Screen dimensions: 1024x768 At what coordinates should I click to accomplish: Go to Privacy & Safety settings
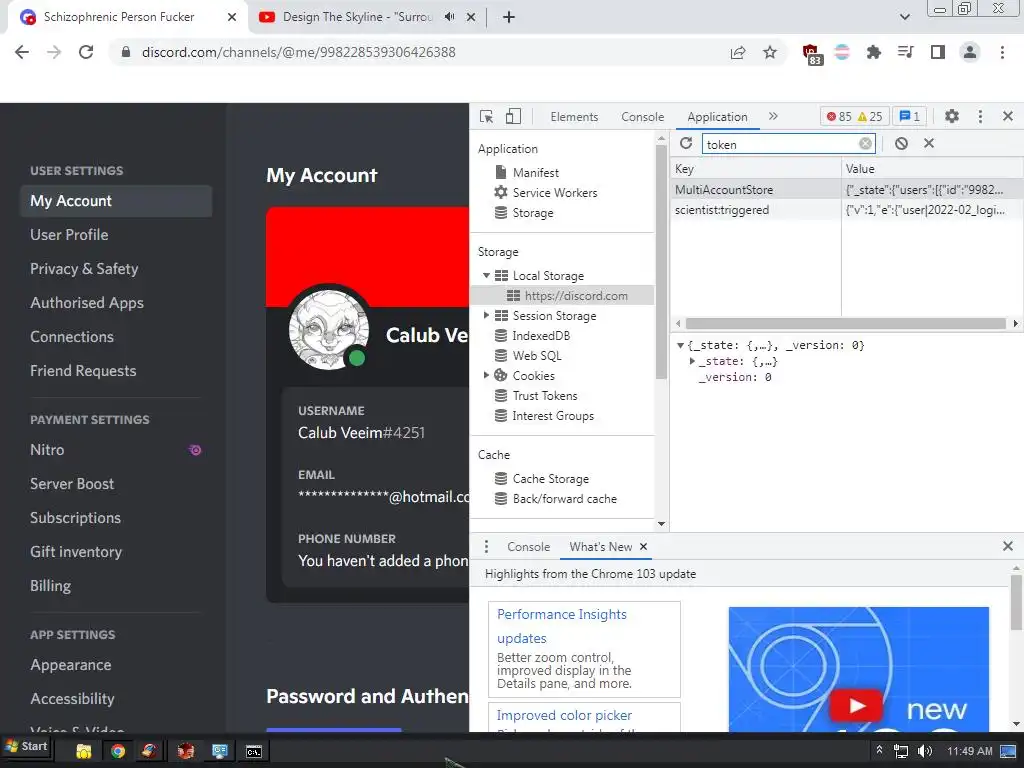pyautogui.click(x=84, y=269)
